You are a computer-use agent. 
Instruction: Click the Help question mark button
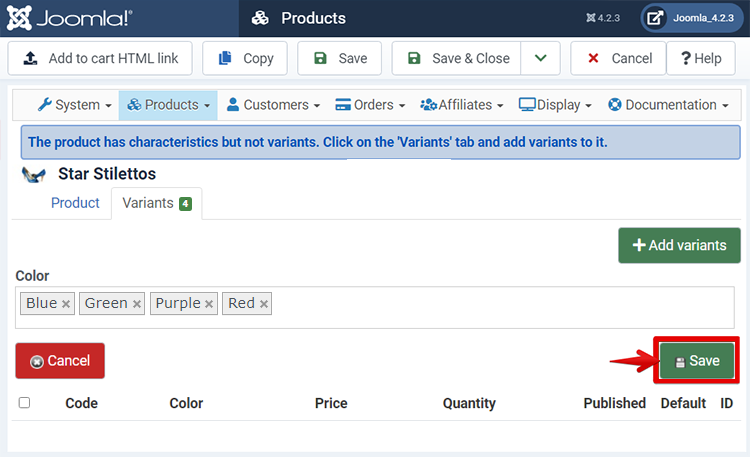pyautogui.click(x=701, y=58)
